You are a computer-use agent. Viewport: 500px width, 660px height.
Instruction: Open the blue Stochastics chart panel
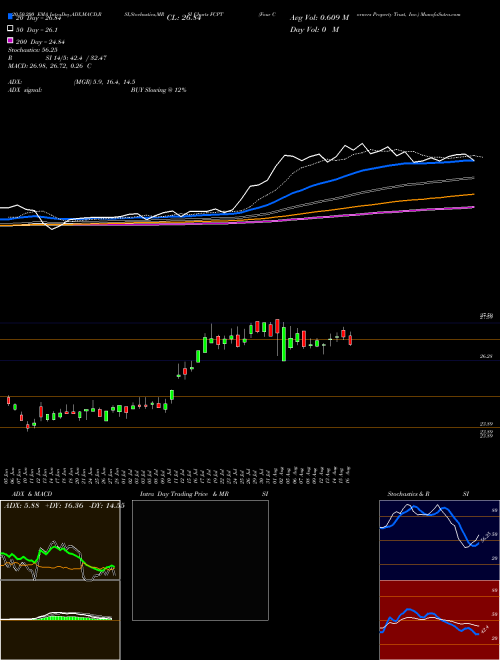click(x=439, y=540)
